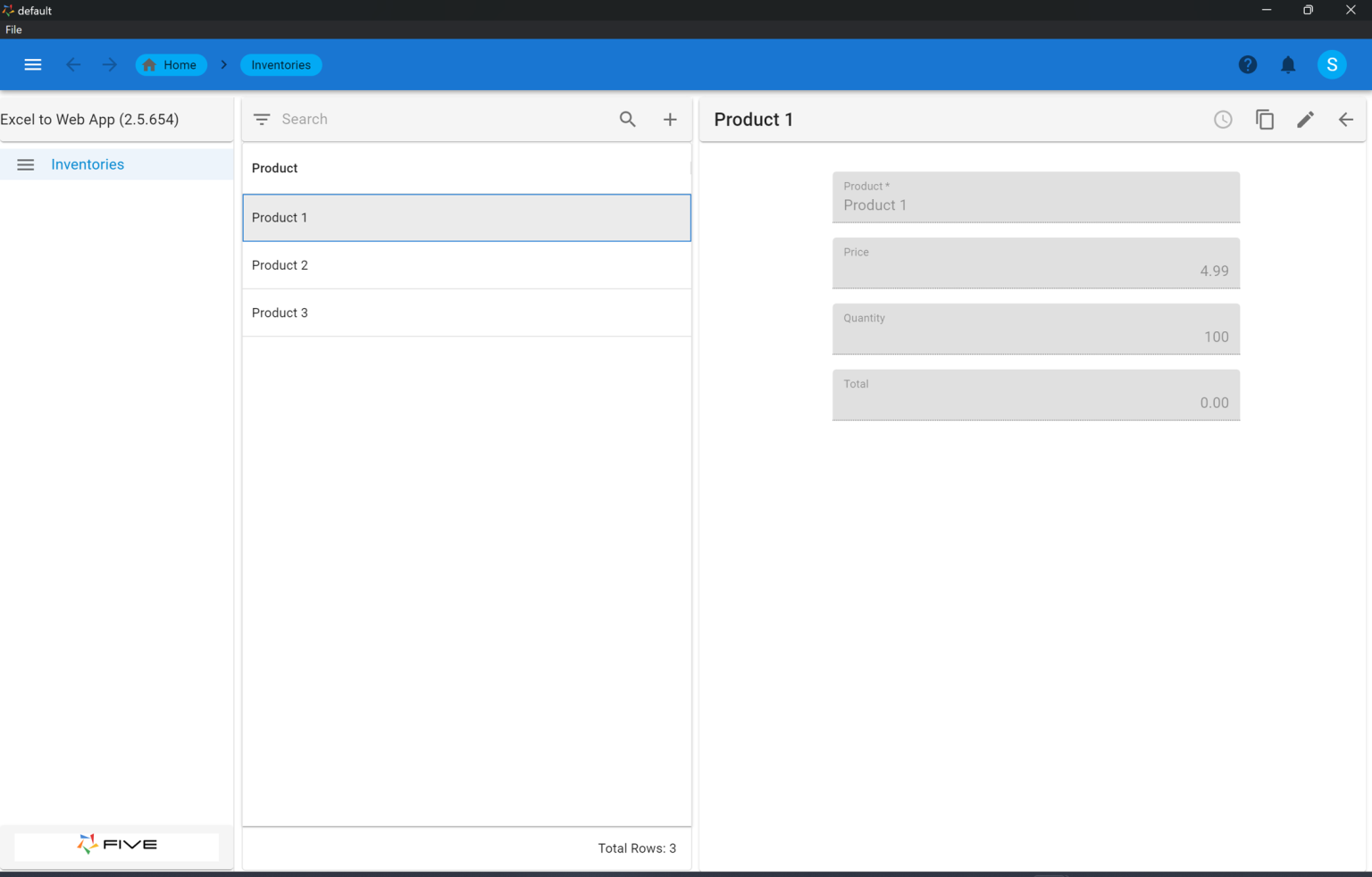Add a new inventory record with plus
Viewport: 1372px width, 877px height.
pyautogui.click(x=670, y=120)
